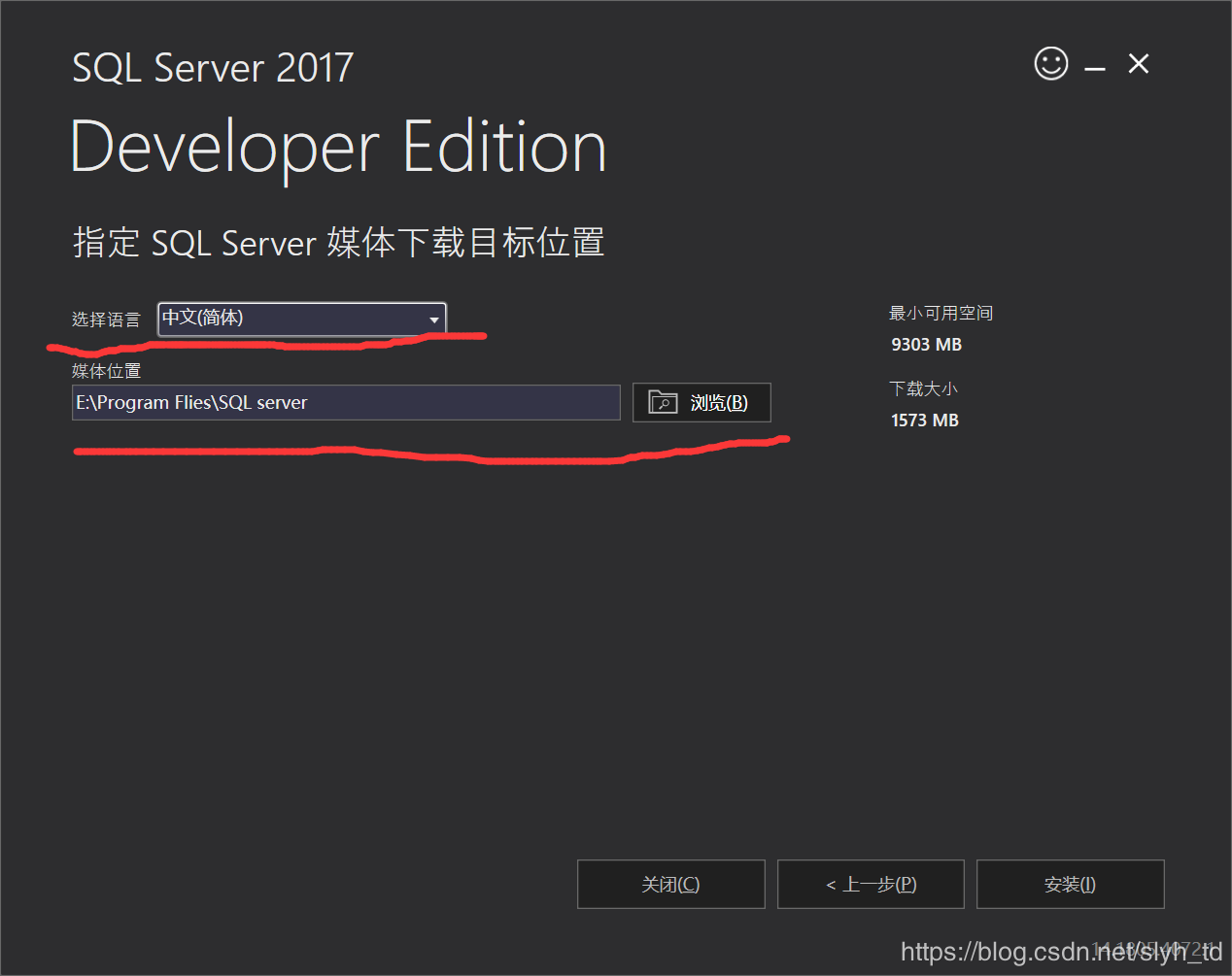Image resolution: width=1232 pixels, height=976 pixels.
Task: Close the installer with the X icon
Action: [1139, 64]
